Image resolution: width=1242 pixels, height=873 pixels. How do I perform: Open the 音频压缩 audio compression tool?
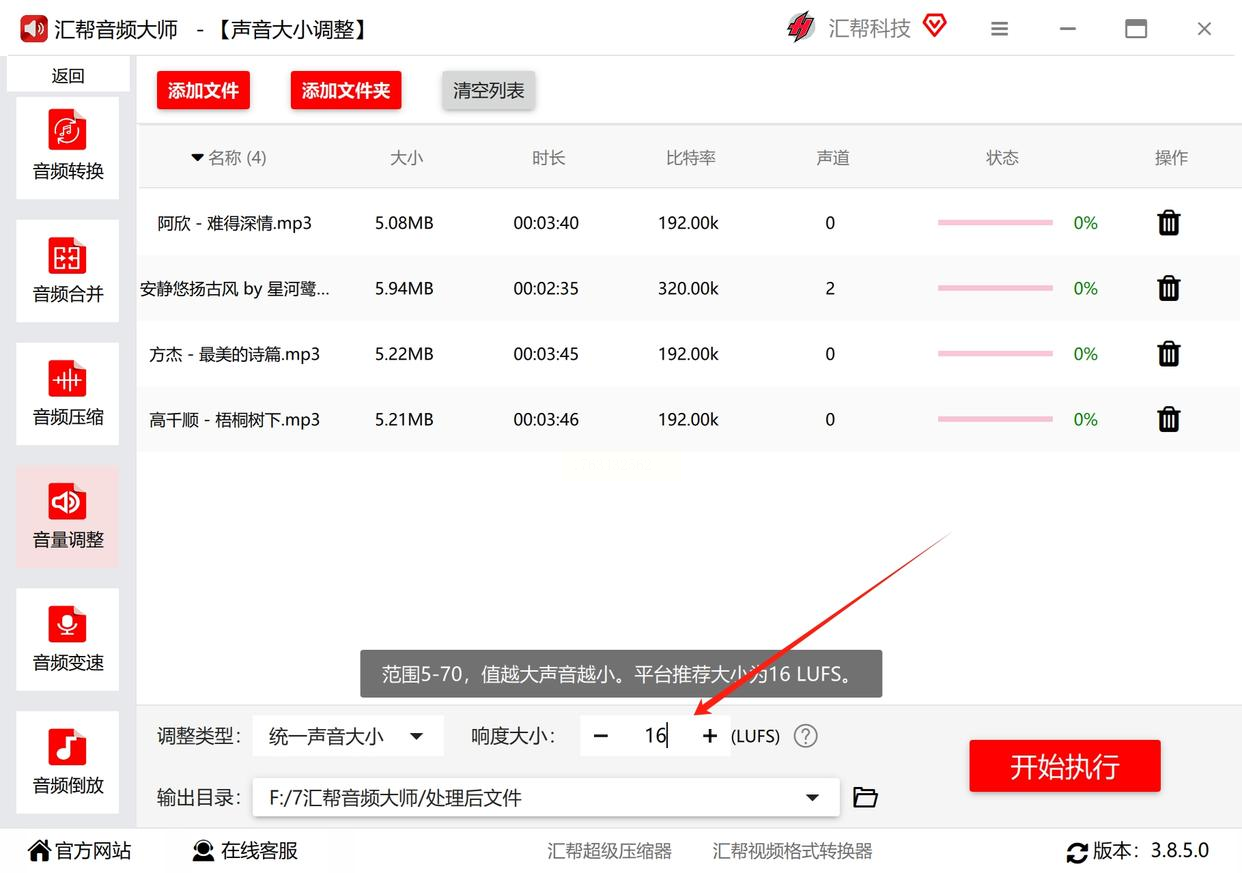[x=68, y=393]
